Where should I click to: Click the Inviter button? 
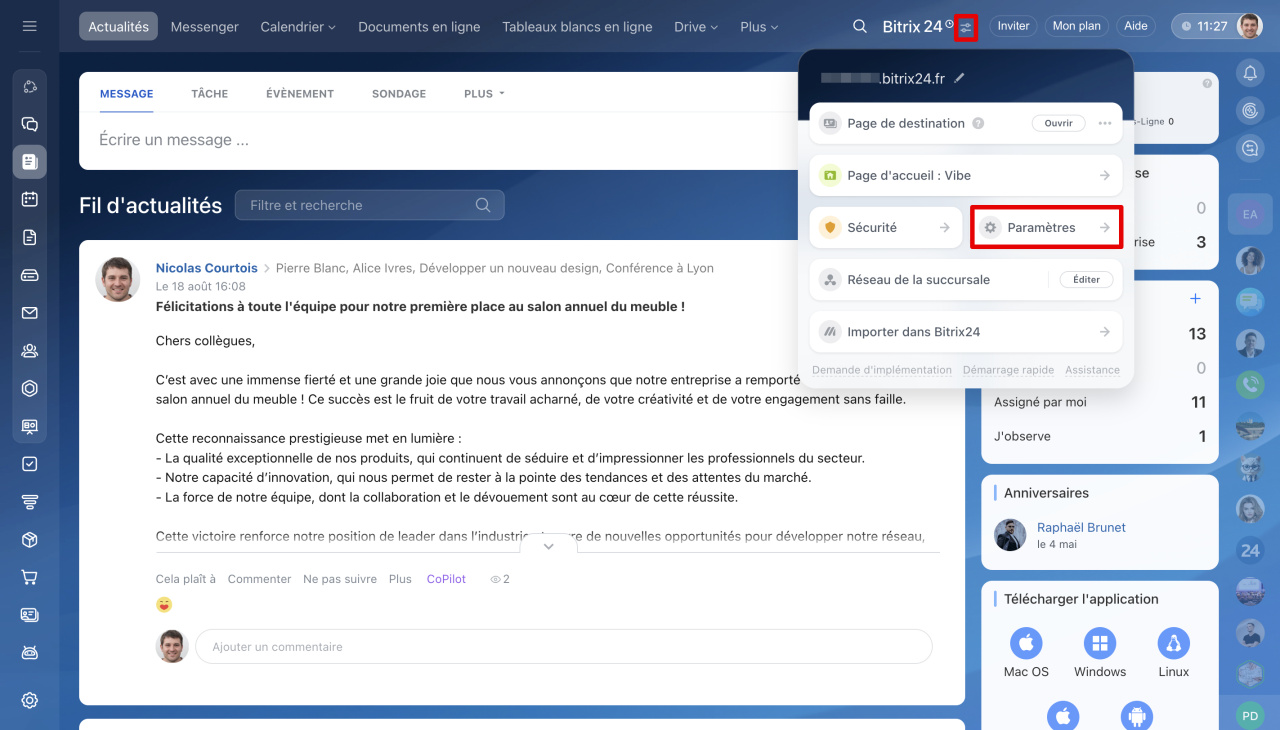1013,26
